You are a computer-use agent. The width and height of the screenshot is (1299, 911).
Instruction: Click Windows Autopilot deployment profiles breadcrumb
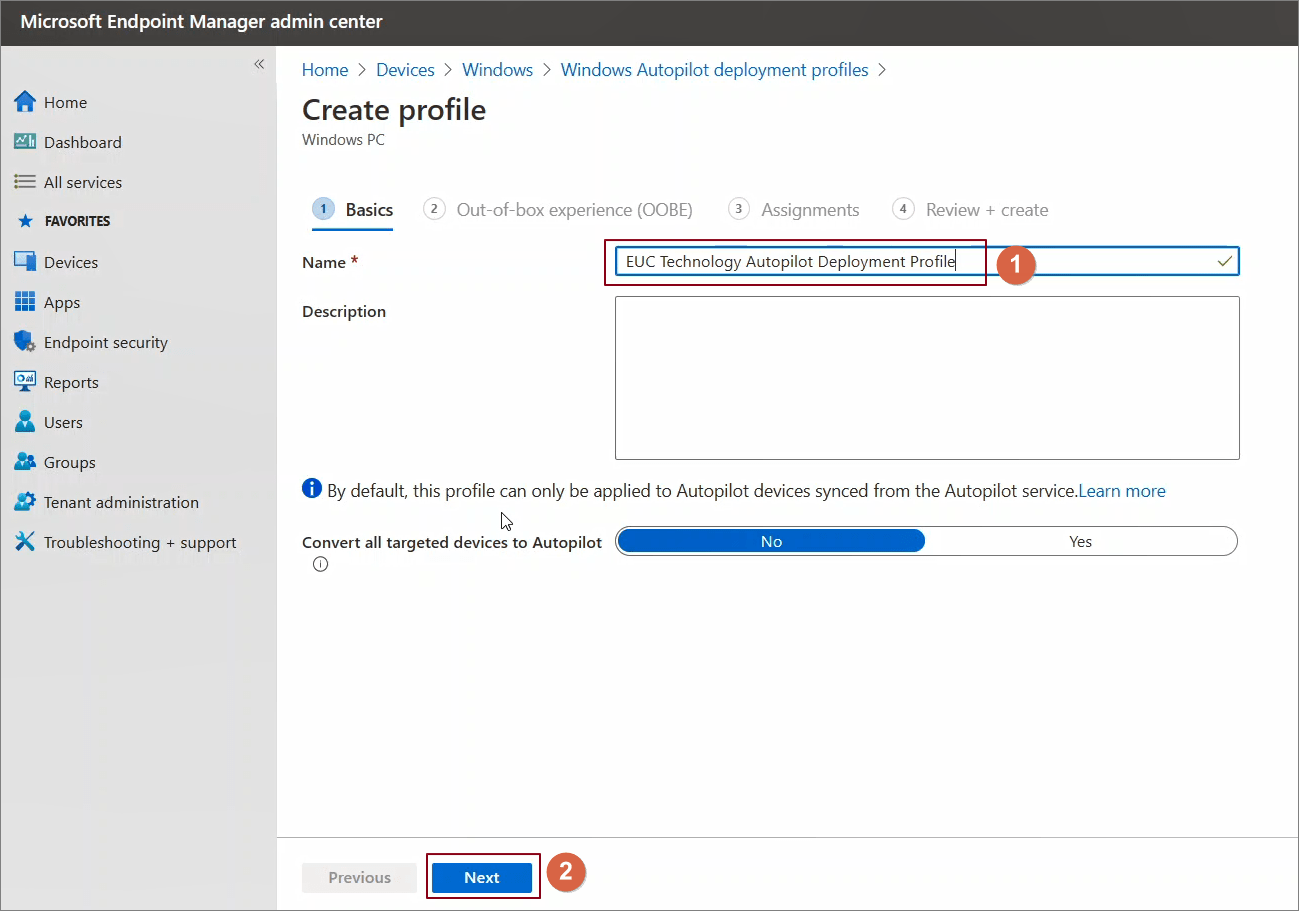[x=714, y=70]
